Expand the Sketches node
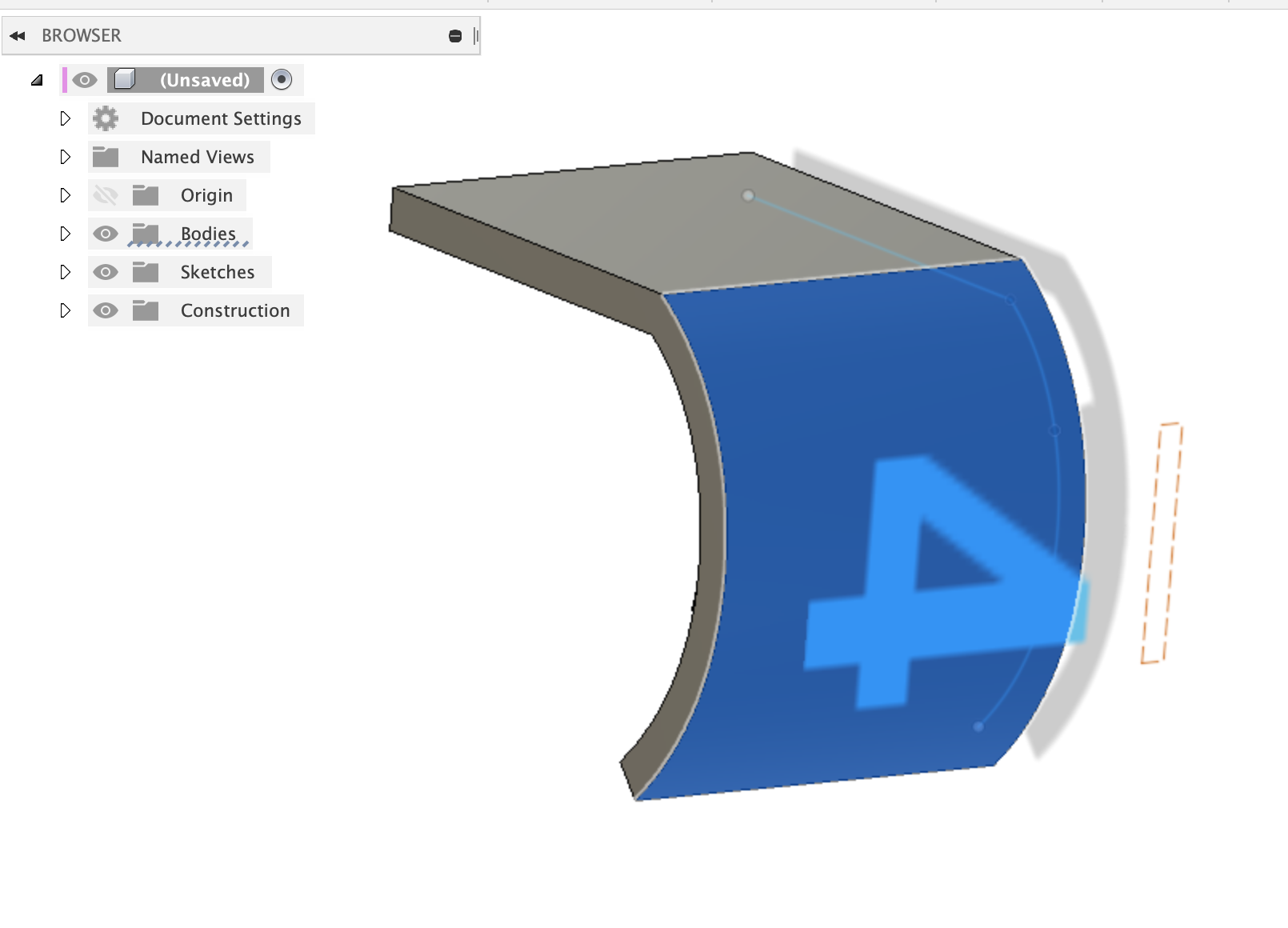Screen dimensions: 1288x928 pyautogui.click(x=66, y=272)
